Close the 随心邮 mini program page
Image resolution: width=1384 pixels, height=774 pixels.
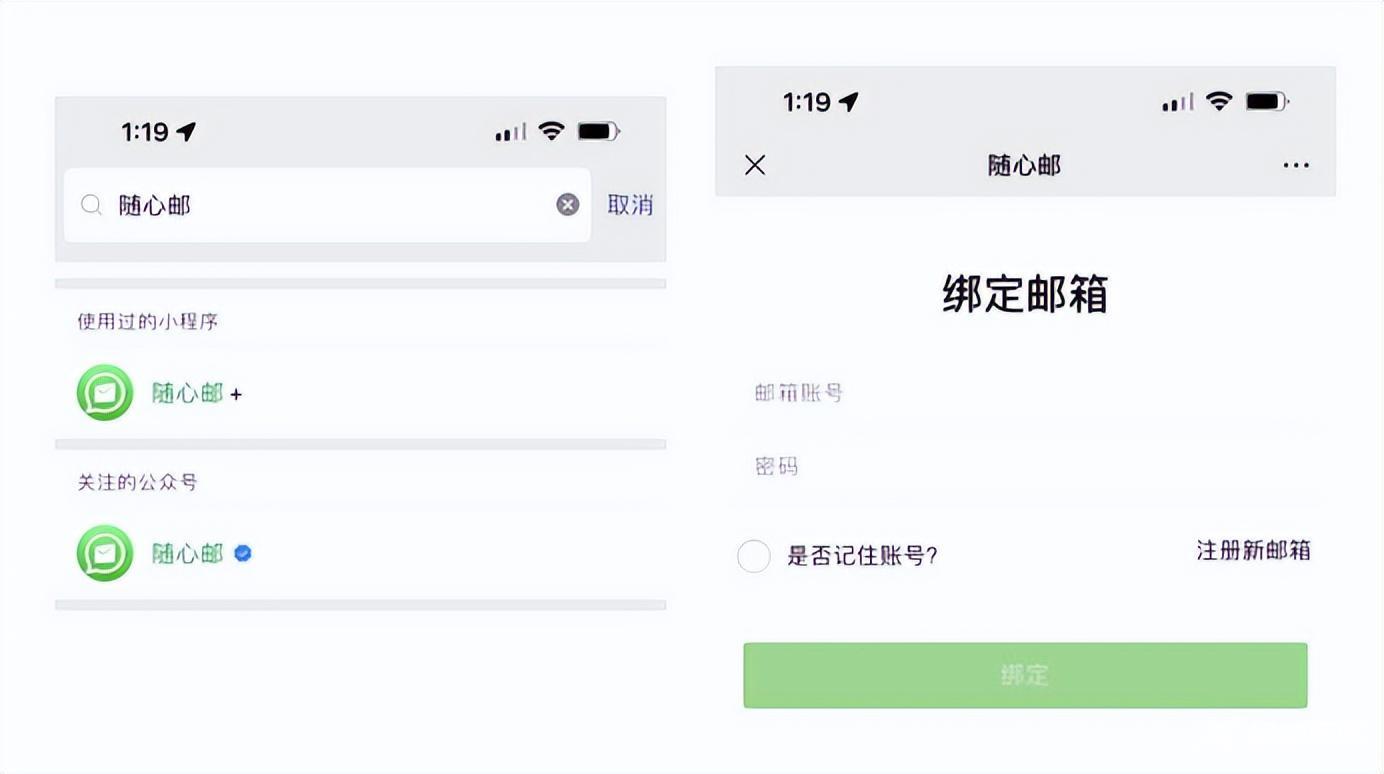click(755, 165)
